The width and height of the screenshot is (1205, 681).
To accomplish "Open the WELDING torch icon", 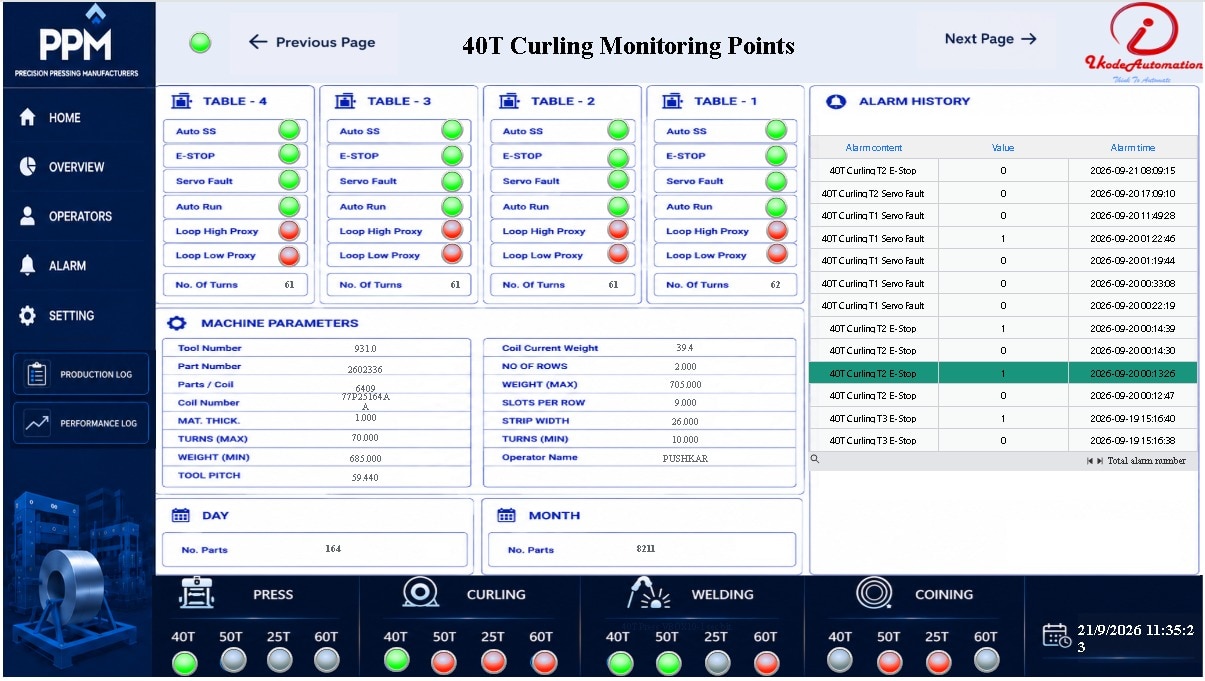I will click(x=648, y=593).
